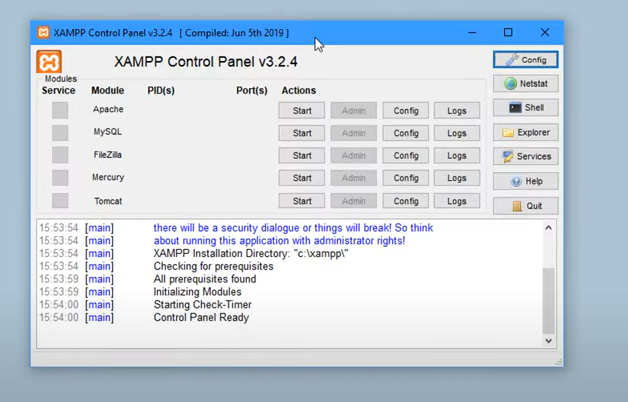Click 'there will be a security dialogue' line
Image resolution: width=628 pixels, height=402 pixels.
point(293,228)
